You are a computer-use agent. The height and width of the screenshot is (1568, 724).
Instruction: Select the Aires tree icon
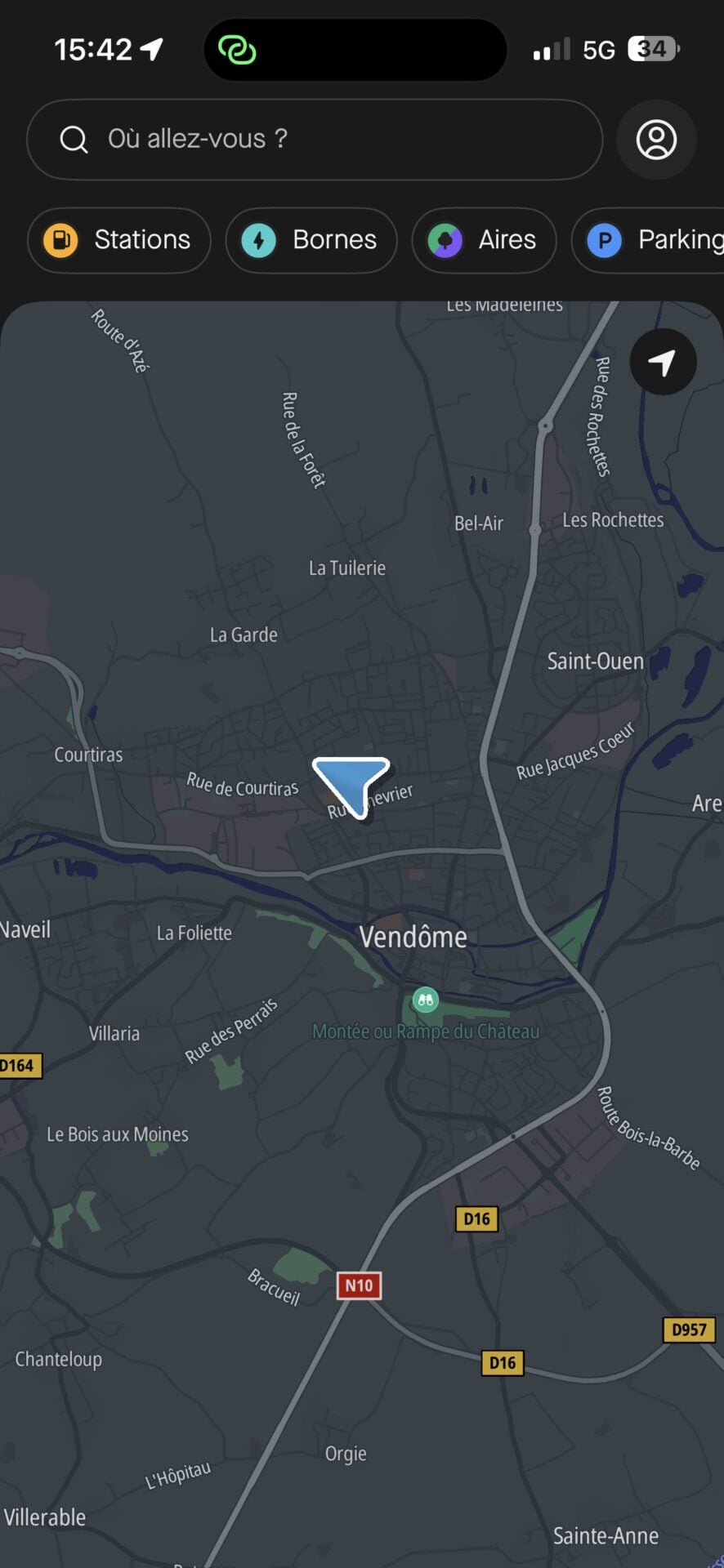tap(445, 240)
